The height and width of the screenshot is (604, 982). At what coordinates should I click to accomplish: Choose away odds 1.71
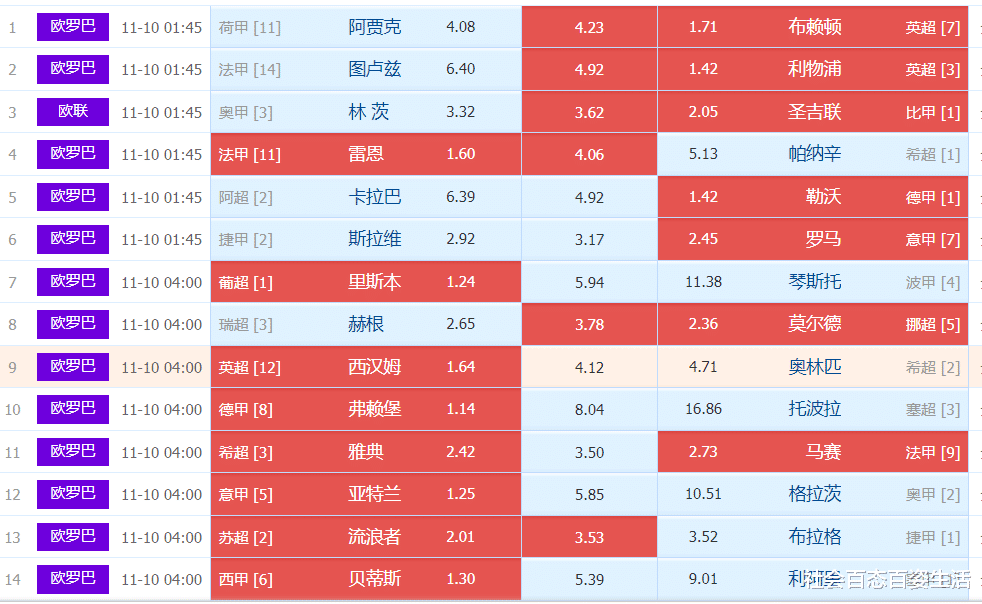coord(703,27)
